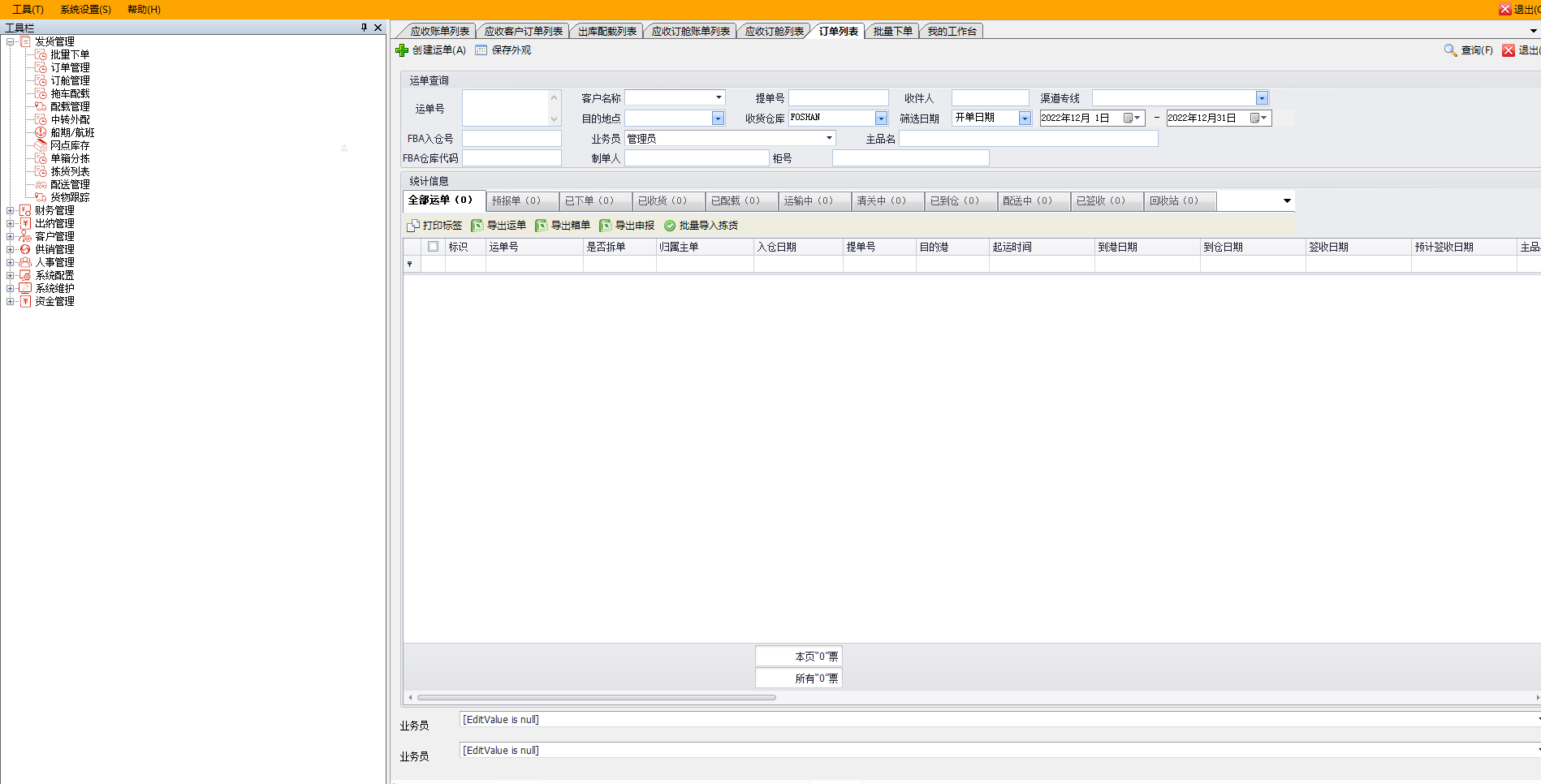Open the 系统设置(S) menu

[85, 10]
